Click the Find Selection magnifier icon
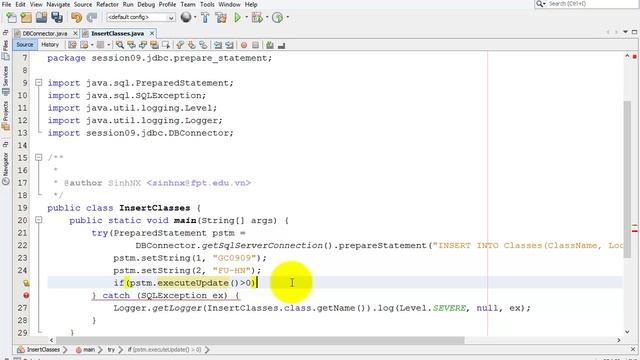 tap(120, 45)
